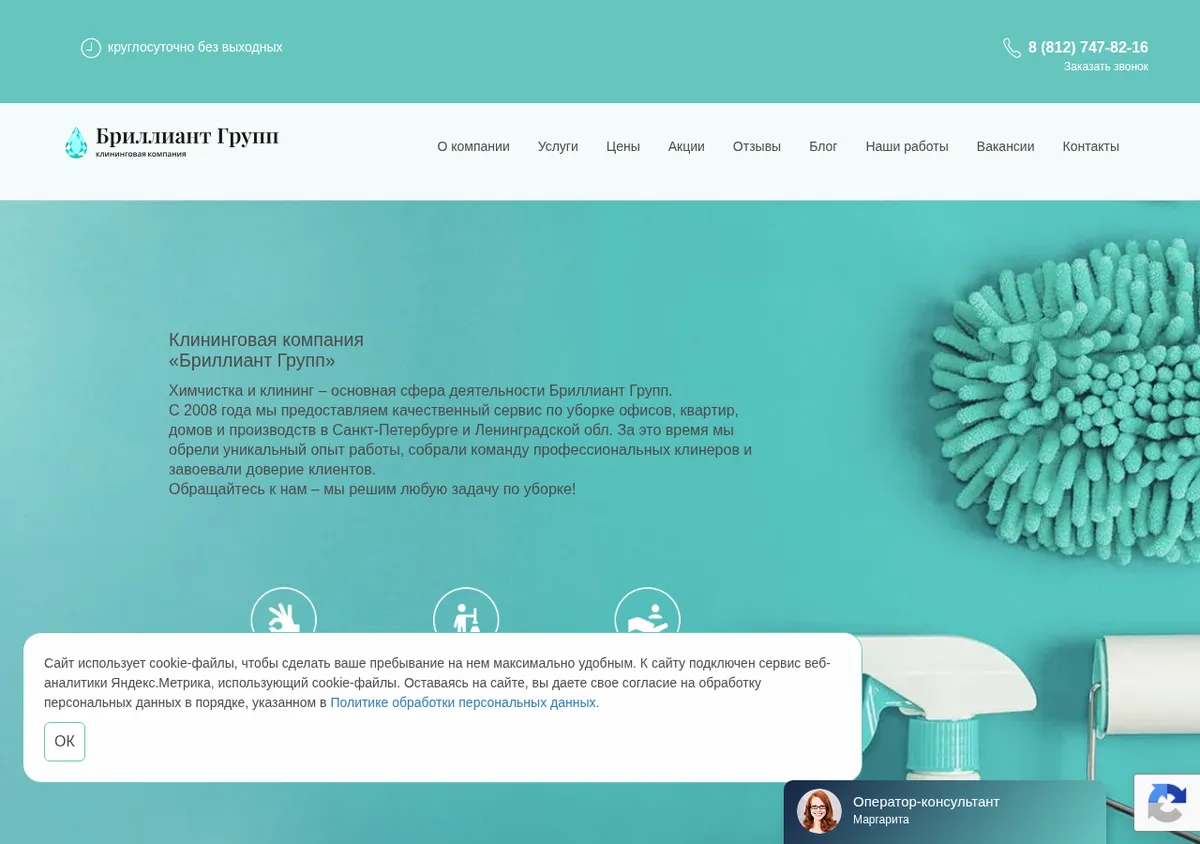Open the Акции section
The width and height of the screenshot is (1200, 844).
(x=686, y=146)
